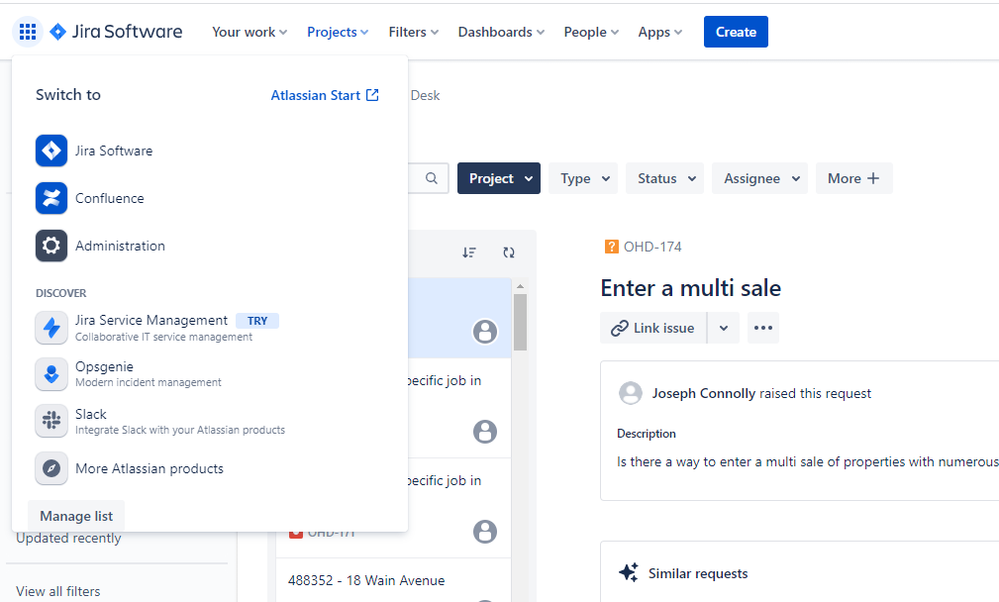Select Slack integration
This screenshot has height=602, width=999.
(x=160, y=421)
